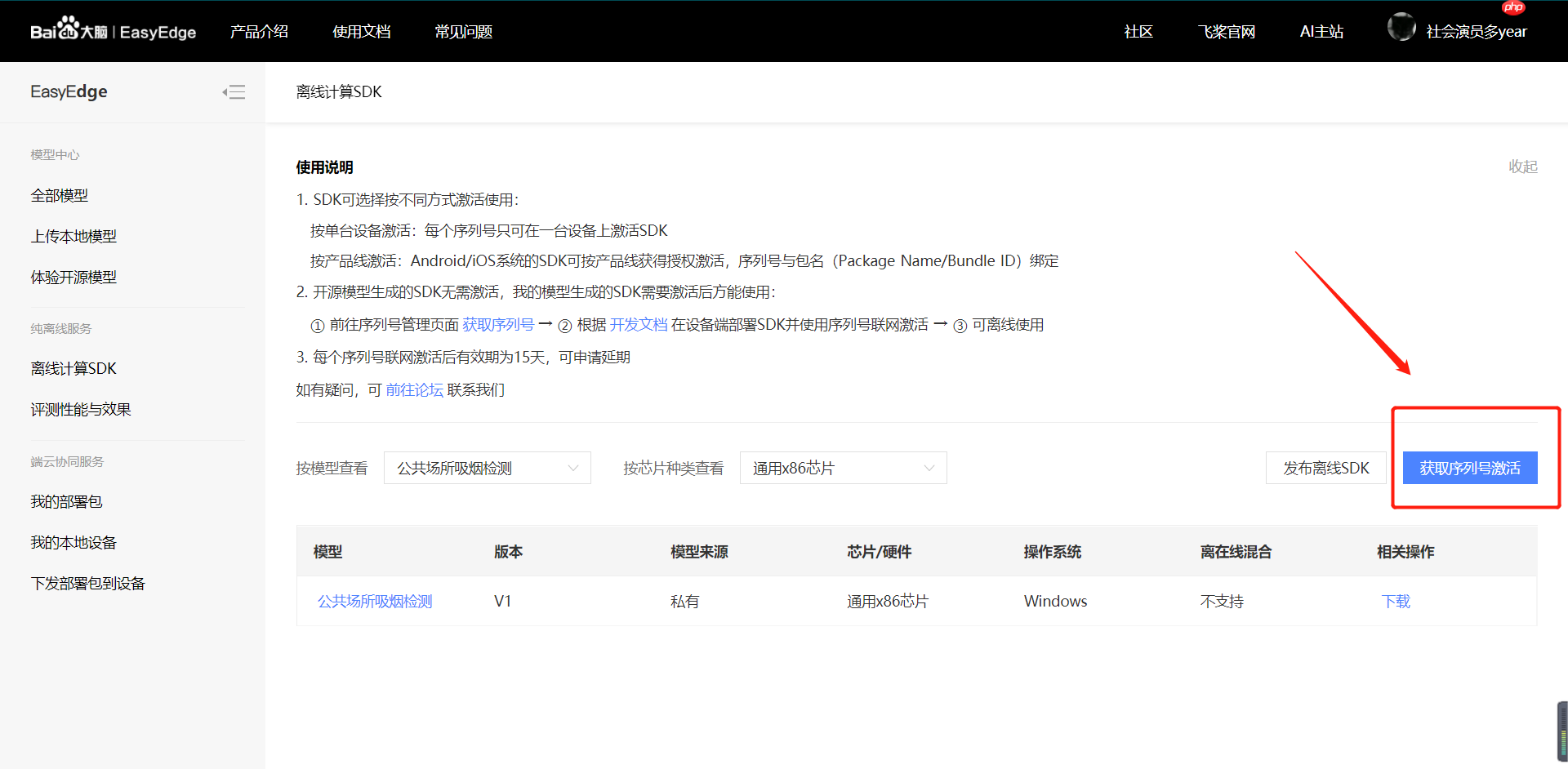This screenshot has height=769, width=1568.
Task: Click the 发布离线SDK button
Action: 1326,467
